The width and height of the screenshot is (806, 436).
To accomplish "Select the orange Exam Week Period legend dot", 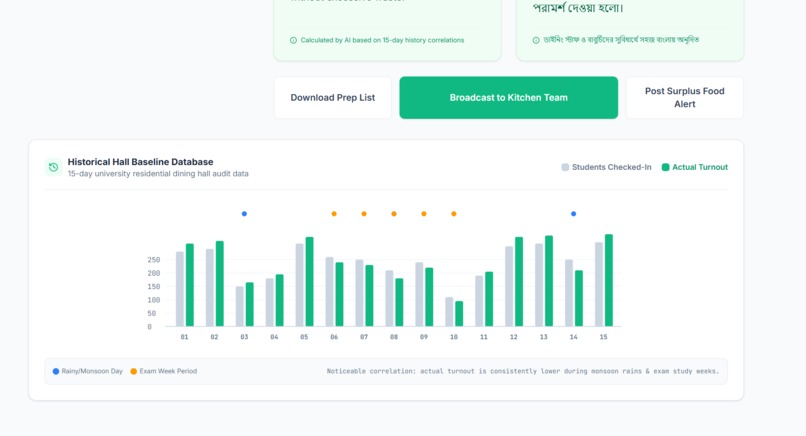I will 134,371.
